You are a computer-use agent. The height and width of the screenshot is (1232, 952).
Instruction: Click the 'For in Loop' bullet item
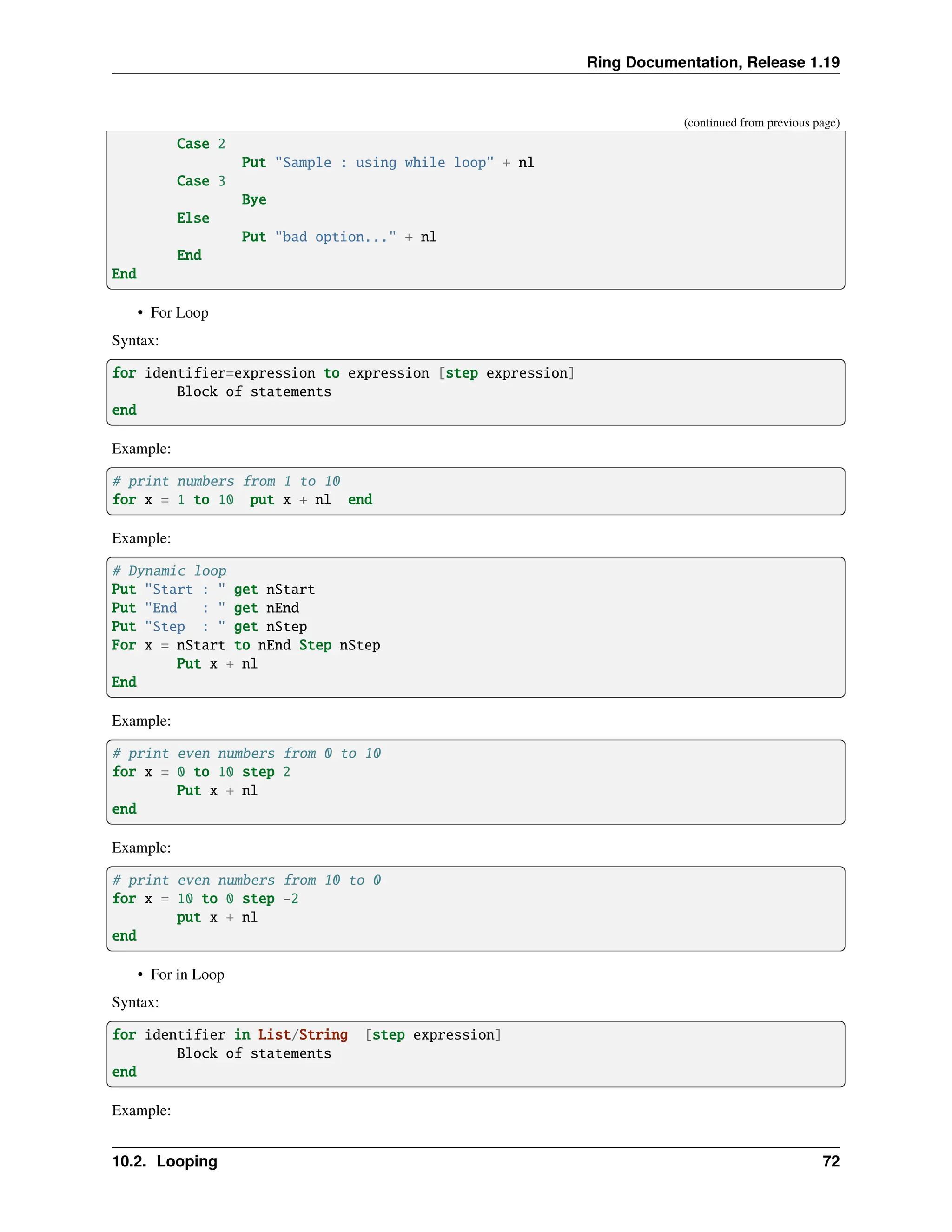pyautogui.click(x=187, y=974)
